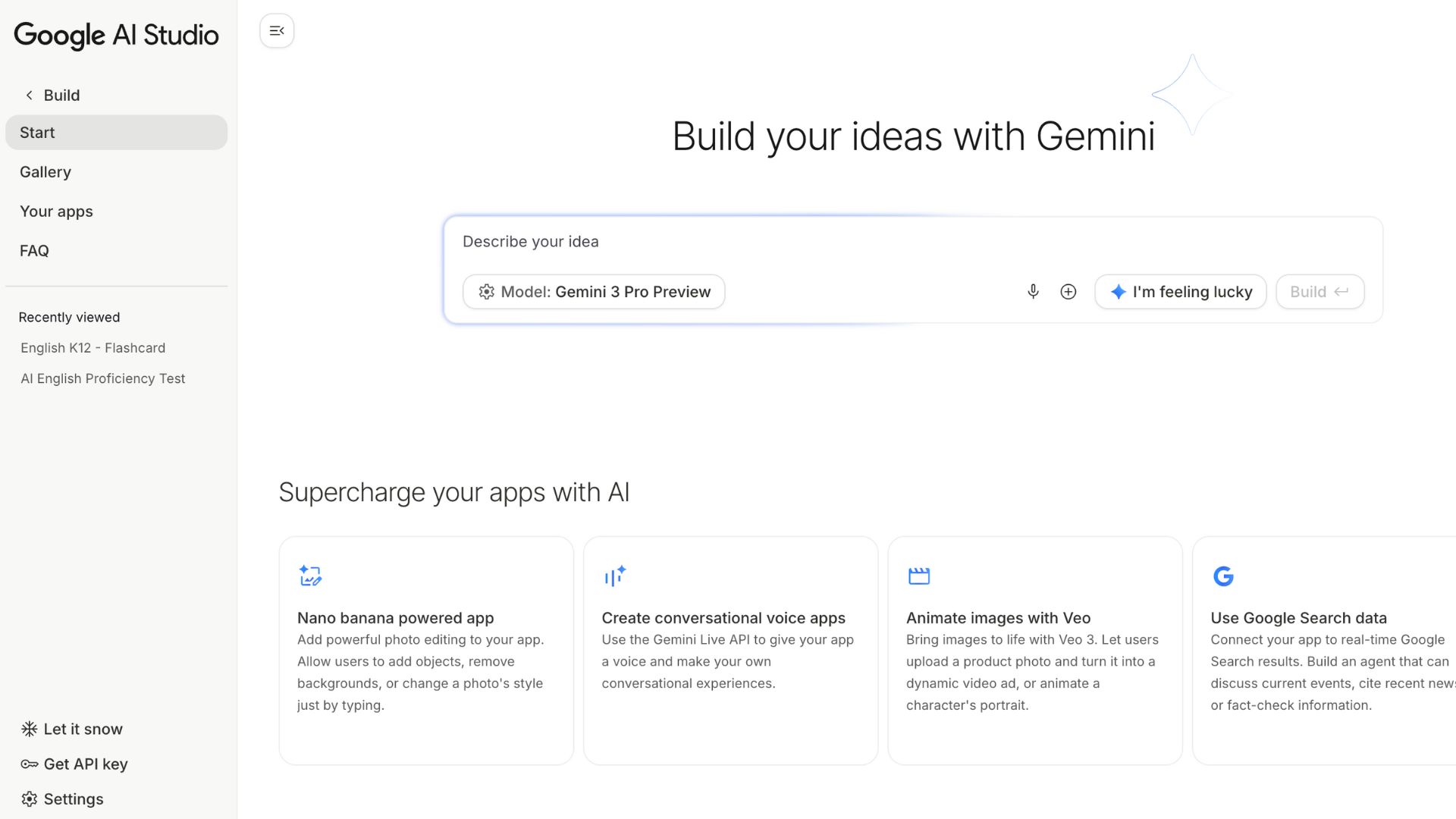Screen dimensions: 1456x819
Task: Click the Nano banana powered app card icon
Action: (x=310, y=575)
